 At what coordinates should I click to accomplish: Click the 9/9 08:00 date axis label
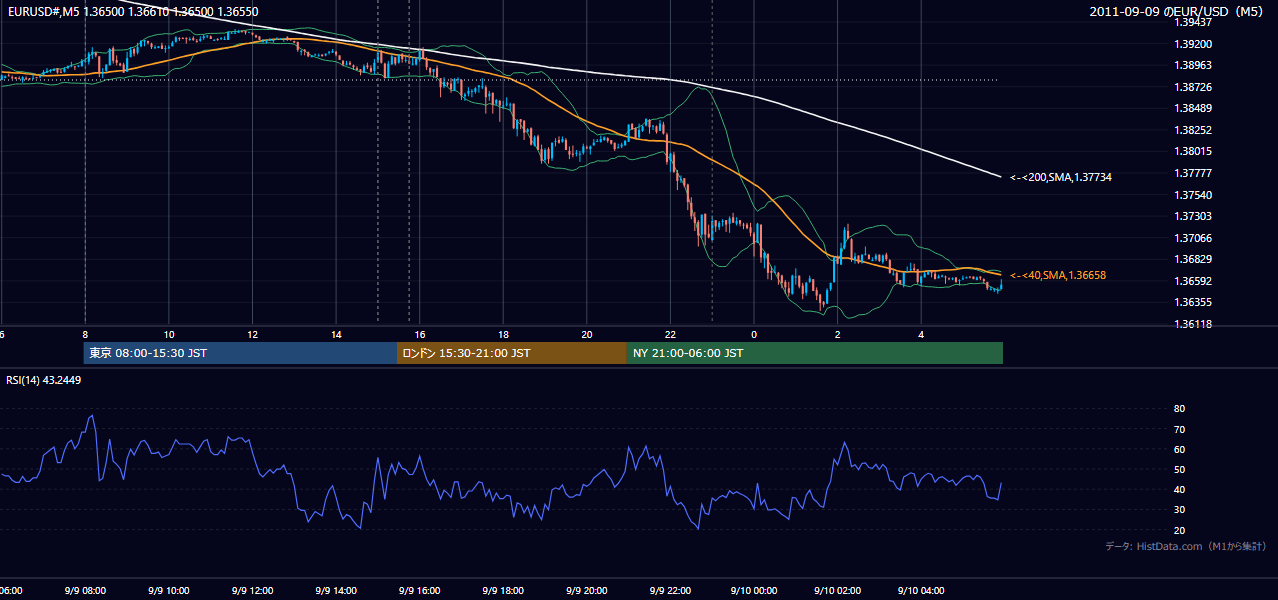point(85,590)
